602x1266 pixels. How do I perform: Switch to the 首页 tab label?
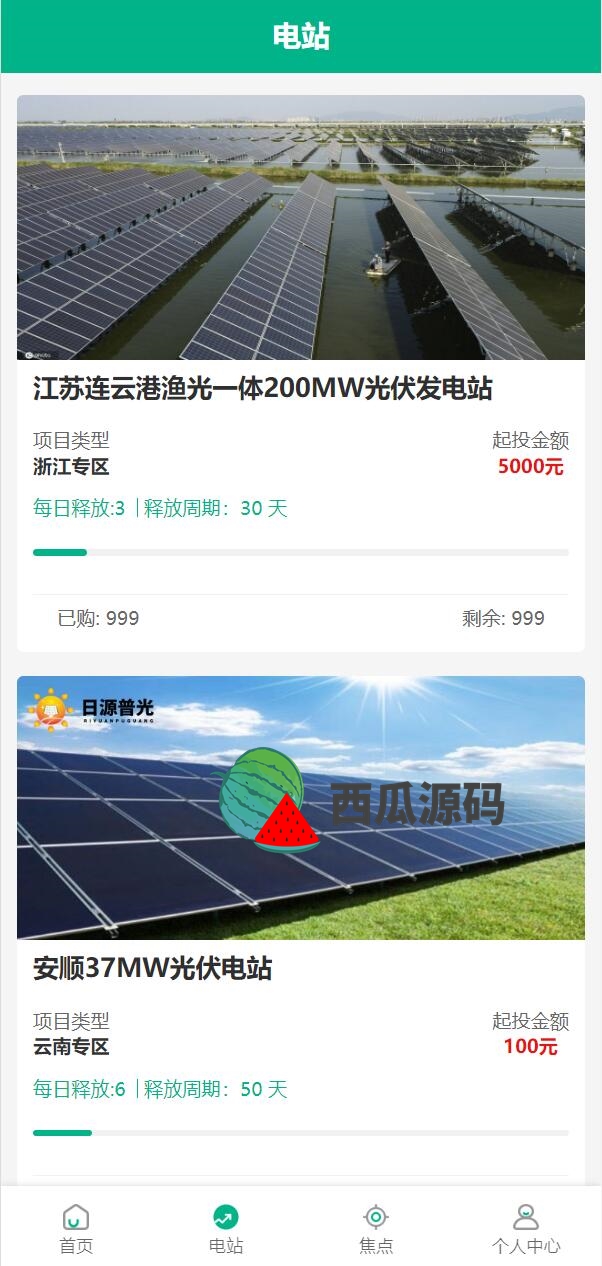click(76, 1246)
